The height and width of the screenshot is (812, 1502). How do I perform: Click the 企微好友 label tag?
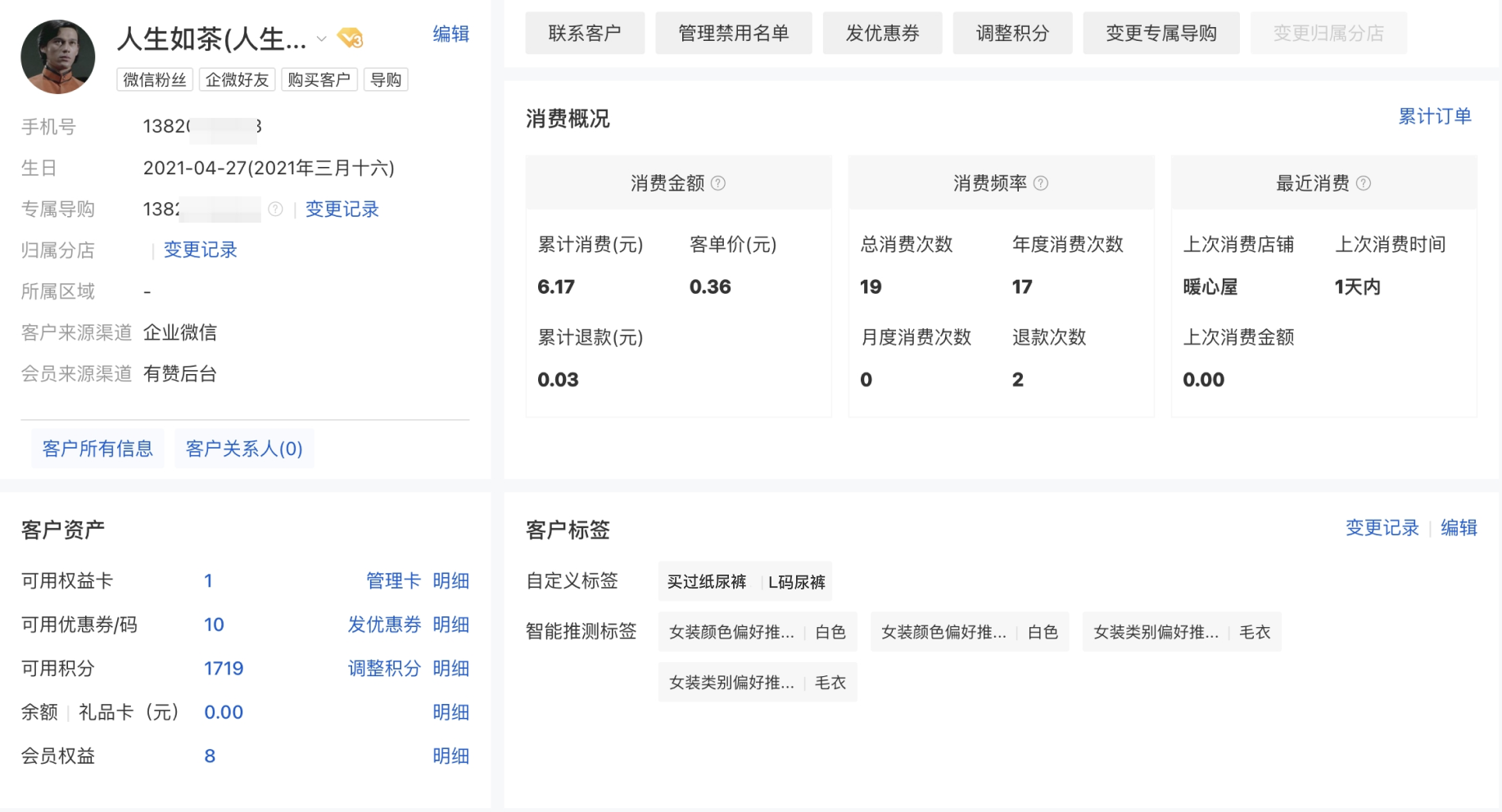pos(238,80)
